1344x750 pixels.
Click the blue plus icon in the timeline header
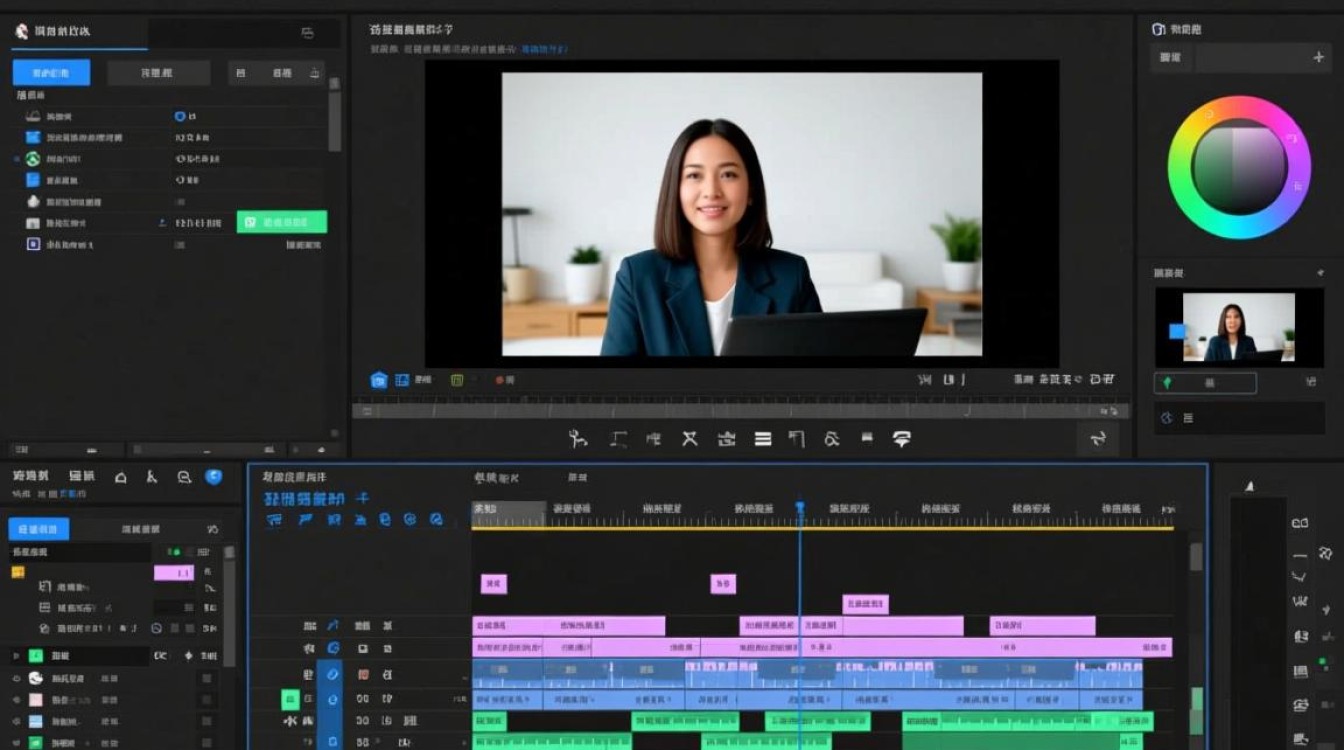pos(363,498)
